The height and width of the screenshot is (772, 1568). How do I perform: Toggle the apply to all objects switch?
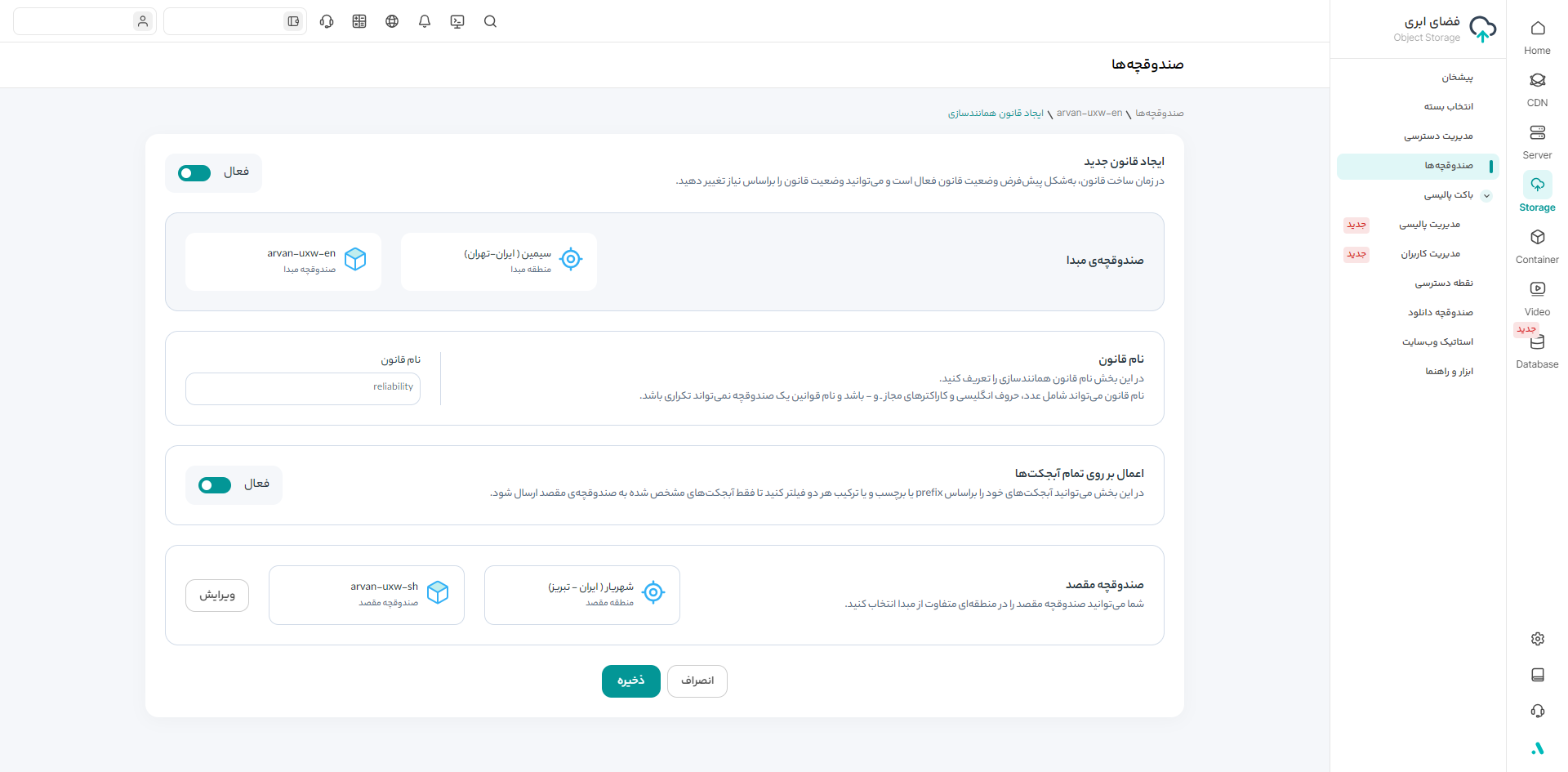(215, 485)
